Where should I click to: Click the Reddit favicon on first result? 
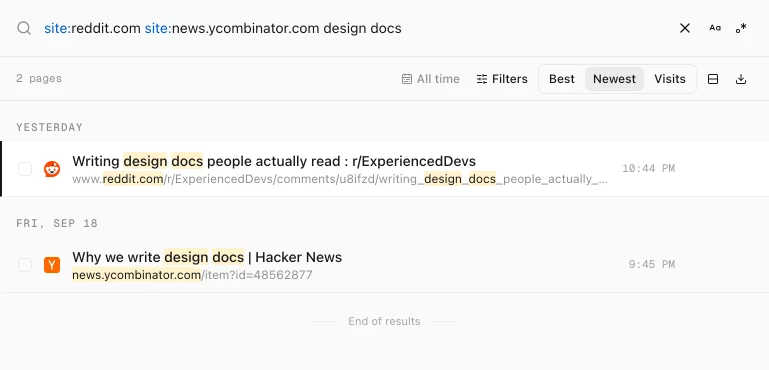point(52,169)
